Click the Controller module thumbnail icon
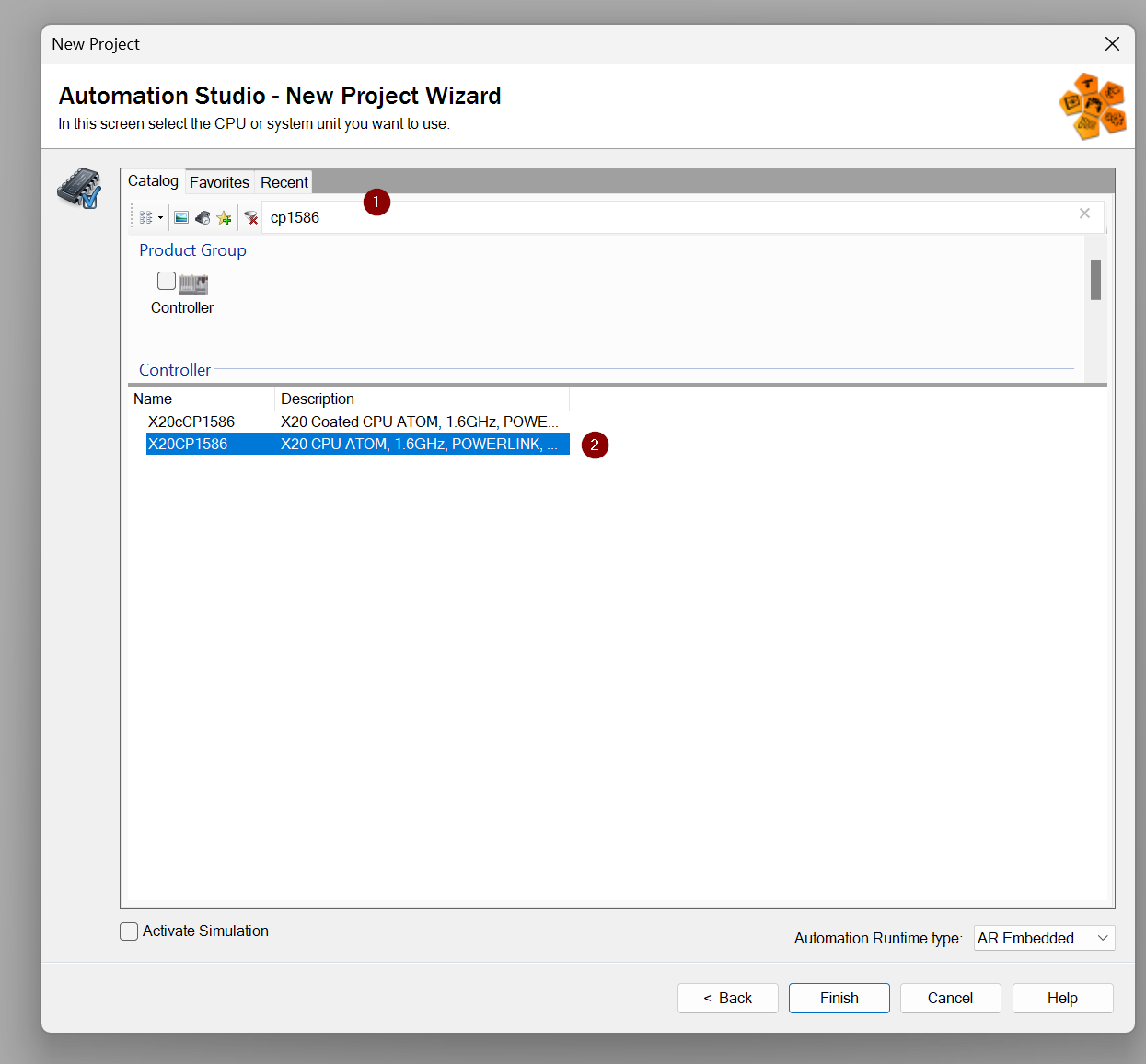Viewport: 1146px width, 1064px height. (193, 284)
